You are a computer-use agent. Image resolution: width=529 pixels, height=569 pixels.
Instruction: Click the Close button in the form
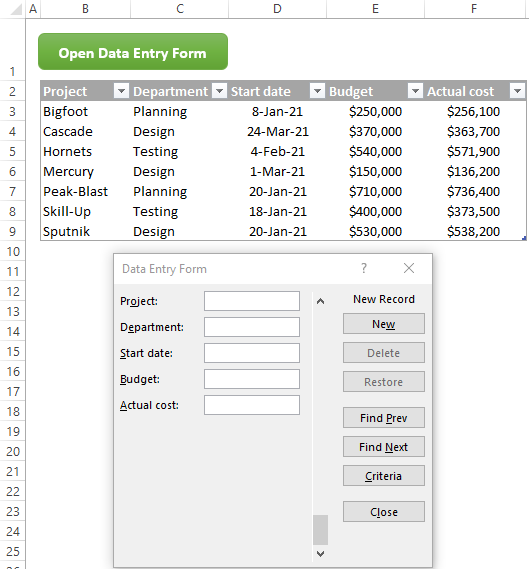click(384, 512)
